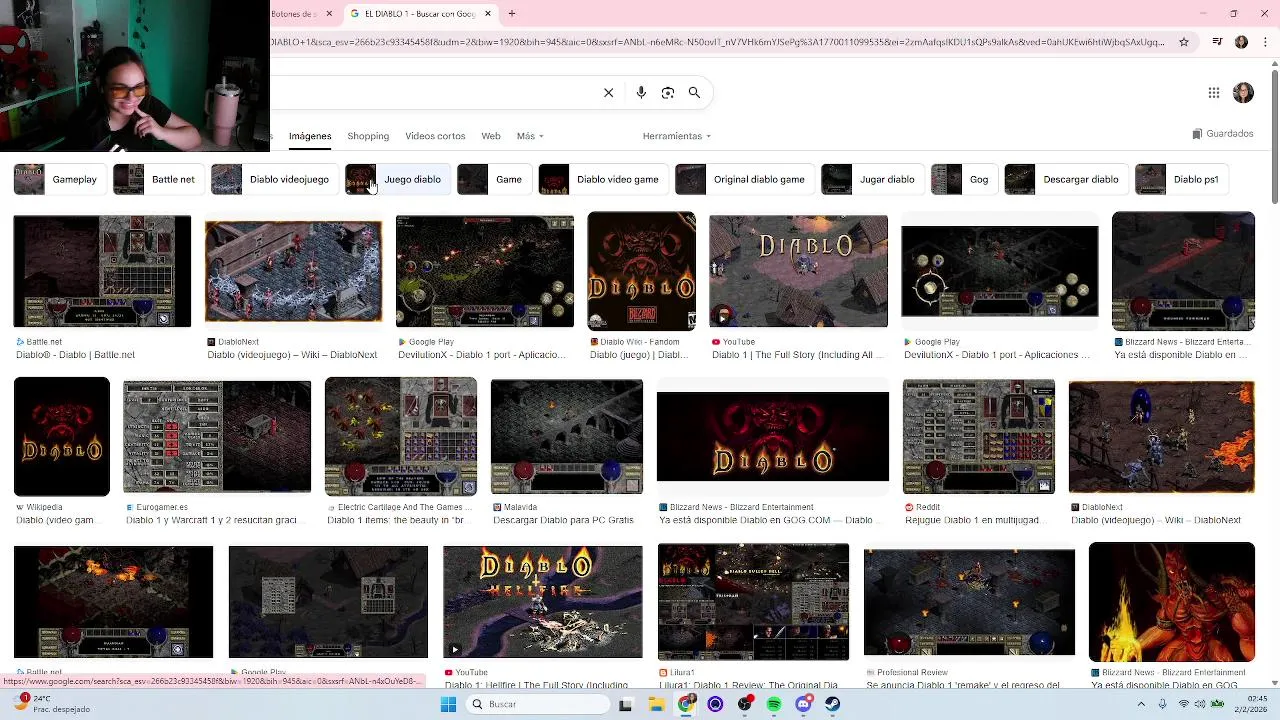The image size is (1280, 720).
Task: Open 'Diablo 1 items: the beauty' link
Action: tap(401, 520)
